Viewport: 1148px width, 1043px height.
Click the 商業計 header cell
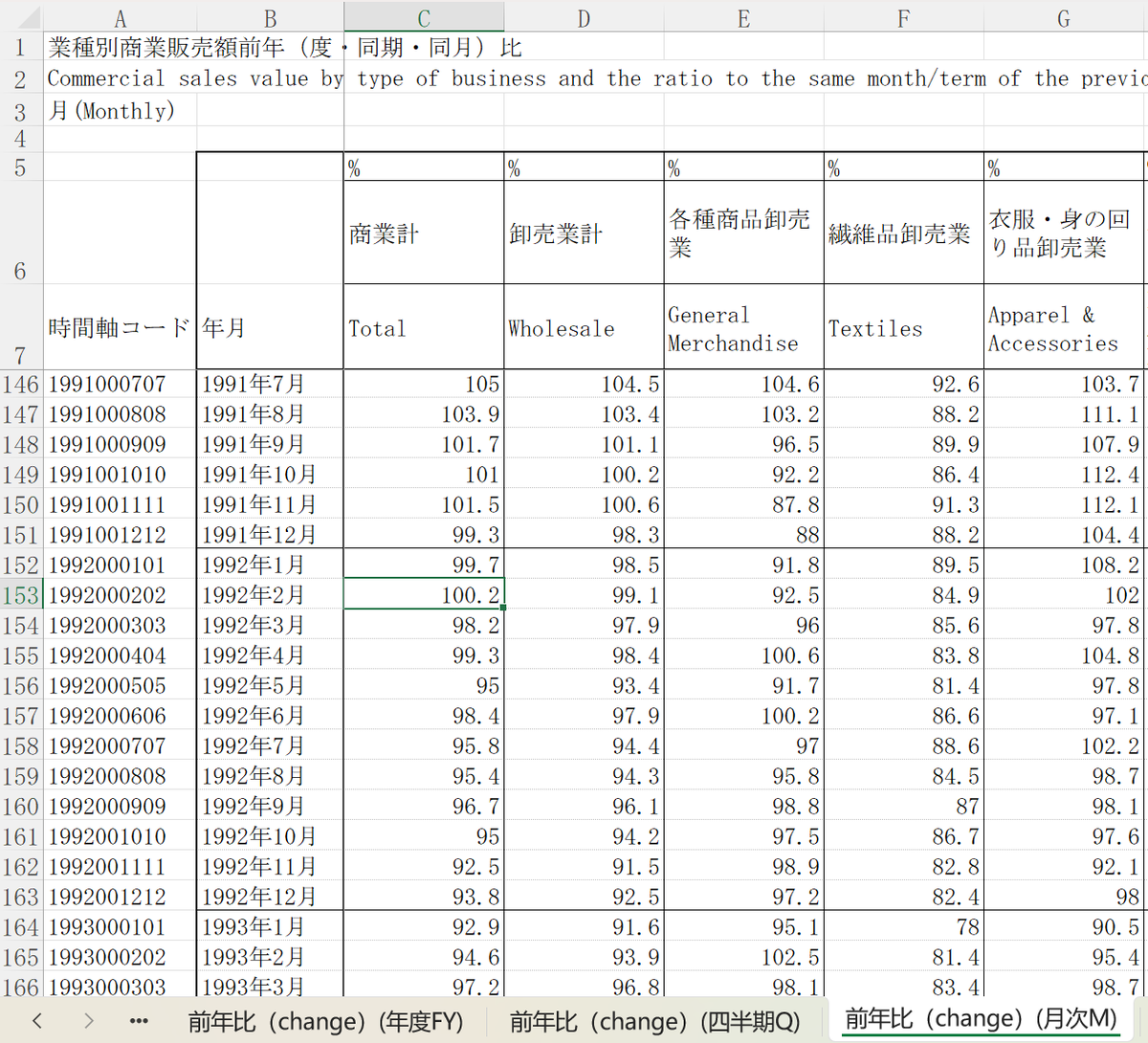point(424,233)
